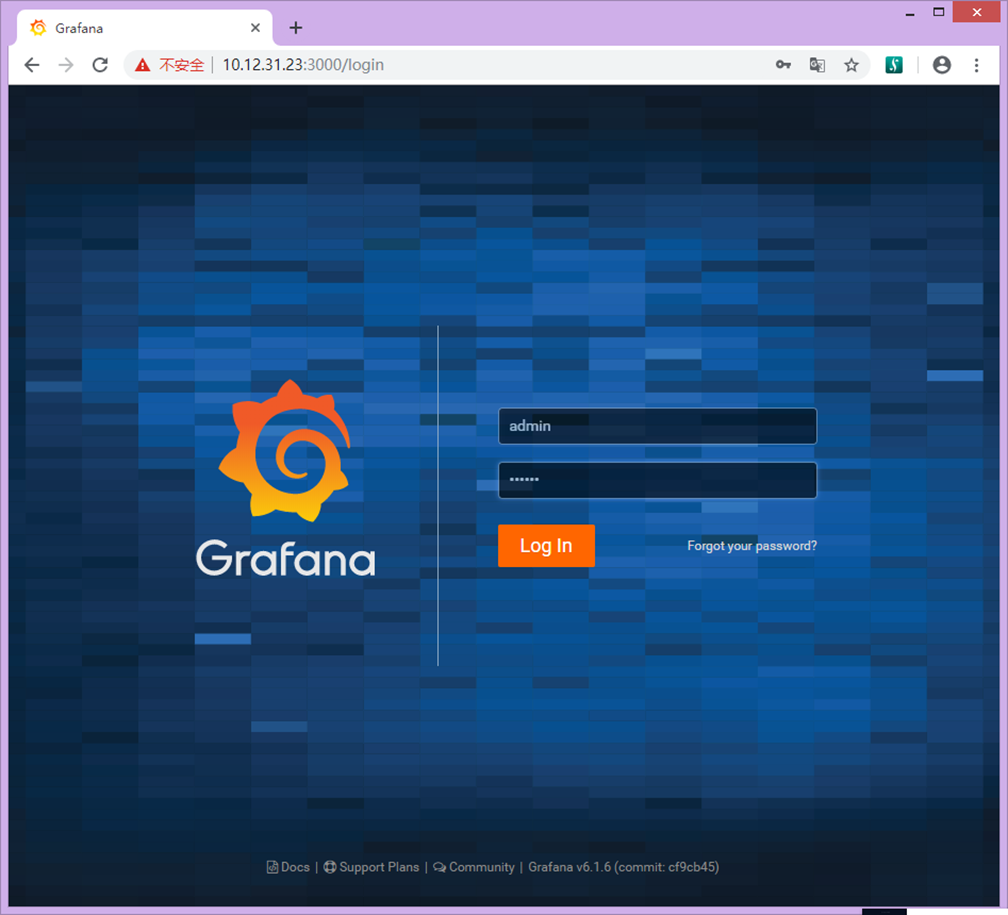Select the Grafana browser tab
Viewport: 1008px width, 915px height.
pos(147,28)
